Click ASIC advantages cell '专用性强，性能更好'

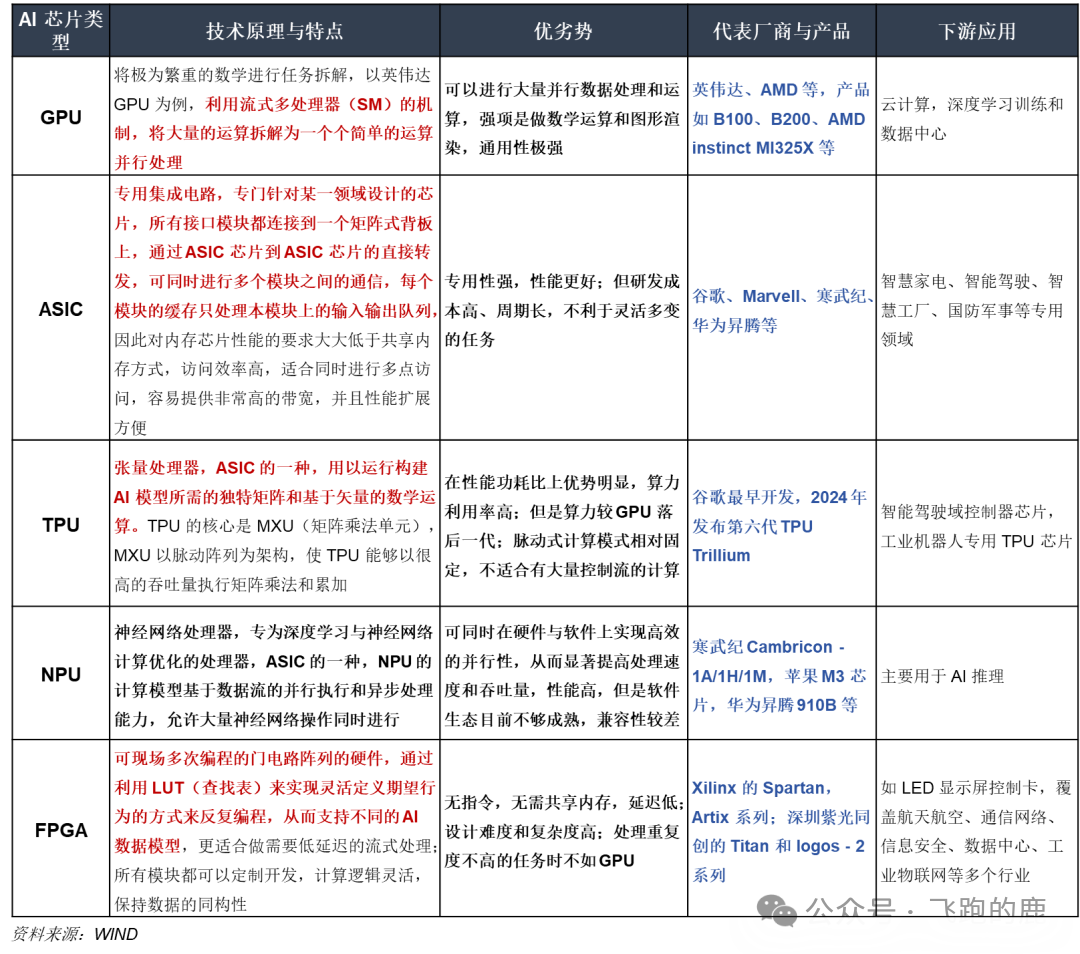(520, 281)
